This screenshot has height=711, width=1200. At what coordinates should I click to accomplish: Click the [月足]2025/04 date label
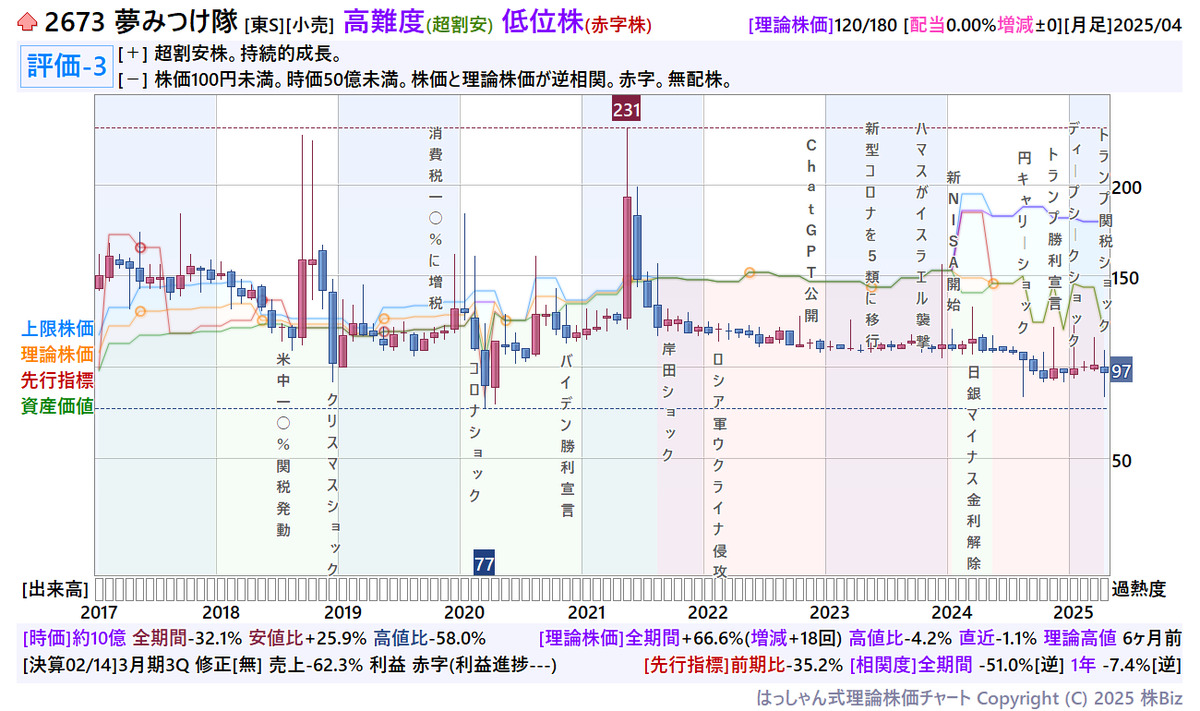pyautogui.click(x=1124, y=24)
